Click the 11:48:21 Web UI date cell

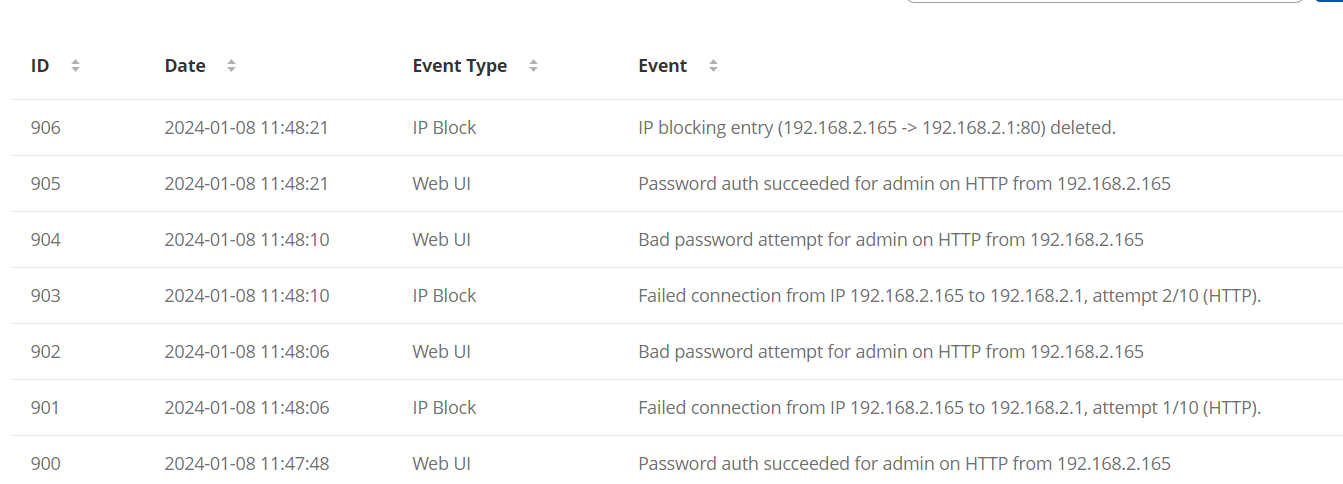point(247,184)
